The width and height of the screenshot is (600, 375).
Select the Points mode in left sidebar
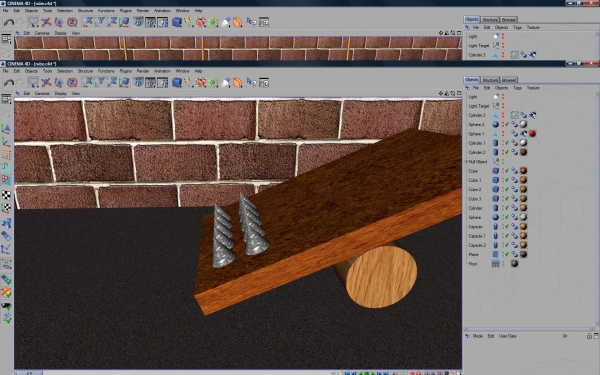[x=6, y=155]
